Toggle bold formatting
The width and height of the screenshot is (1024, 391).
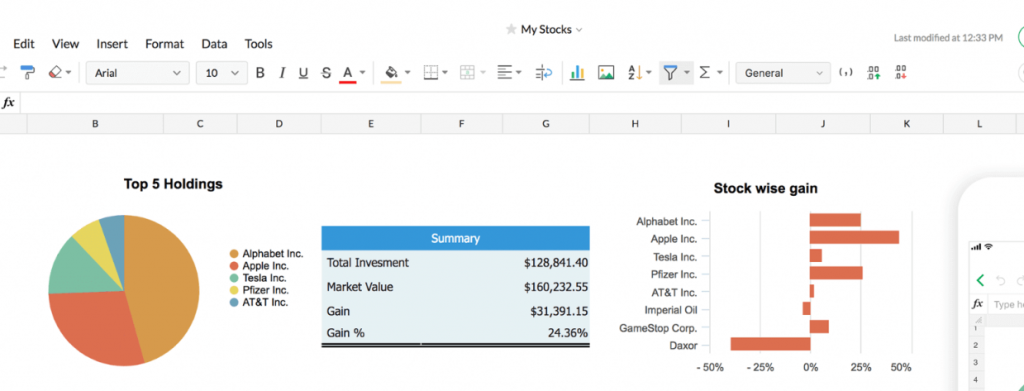point(260,73)
